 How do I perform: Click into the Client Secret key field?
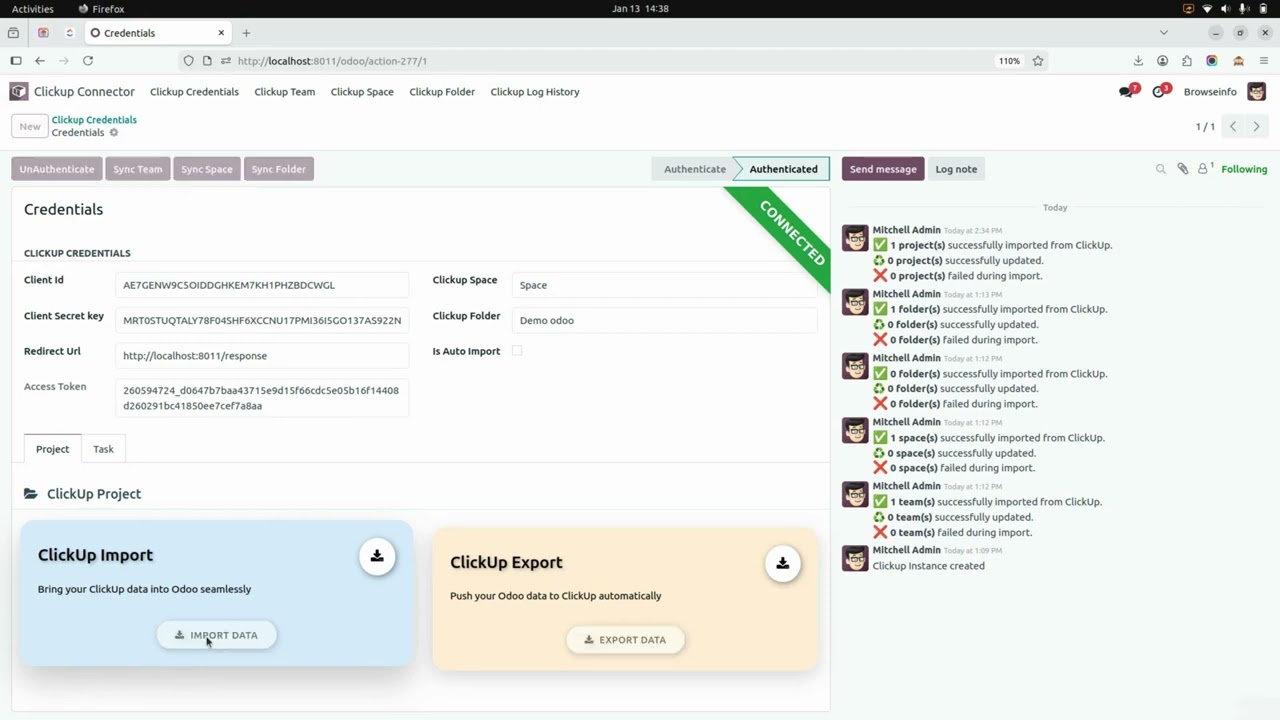262,320
